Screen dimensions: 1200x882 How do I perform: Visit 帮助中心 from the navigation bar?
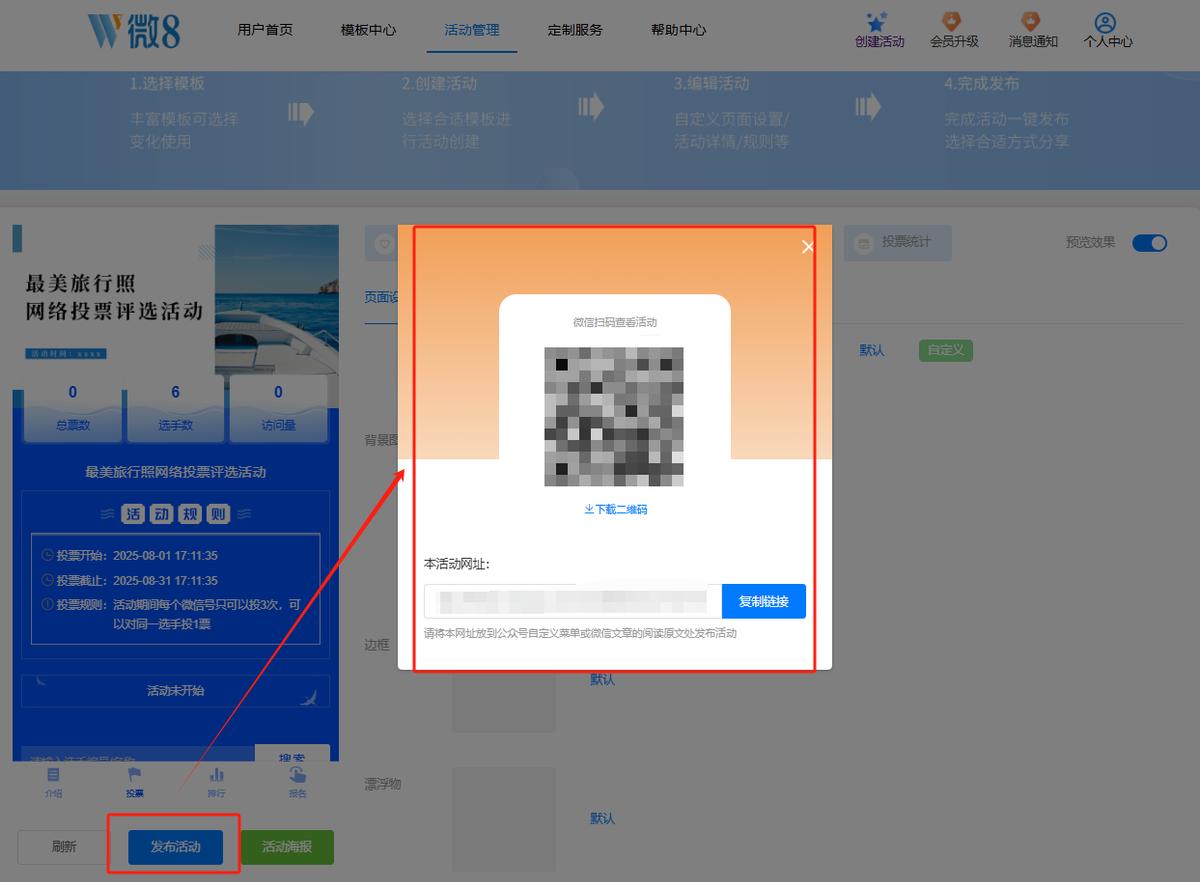[678, 30]
